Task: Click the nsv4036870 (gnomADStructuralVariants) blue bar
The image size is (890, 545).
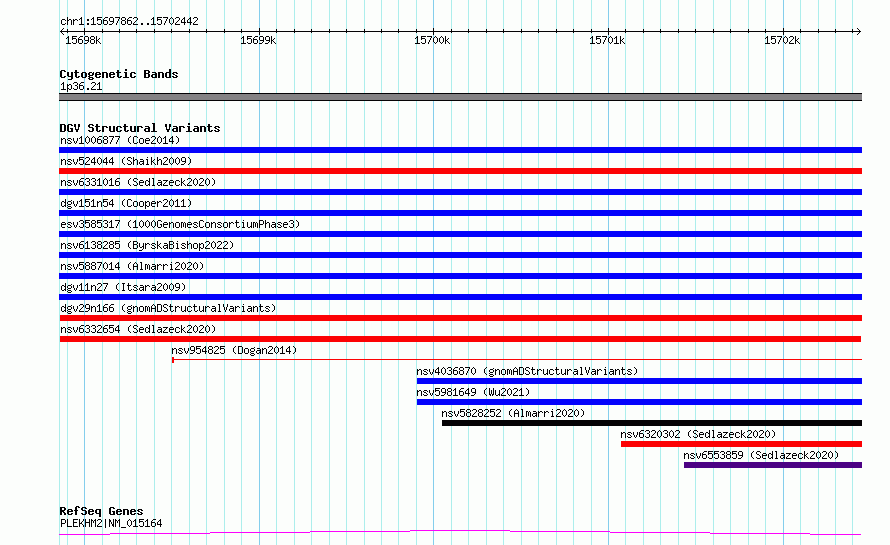Action: pyautogui.click(x=639, y=381)
